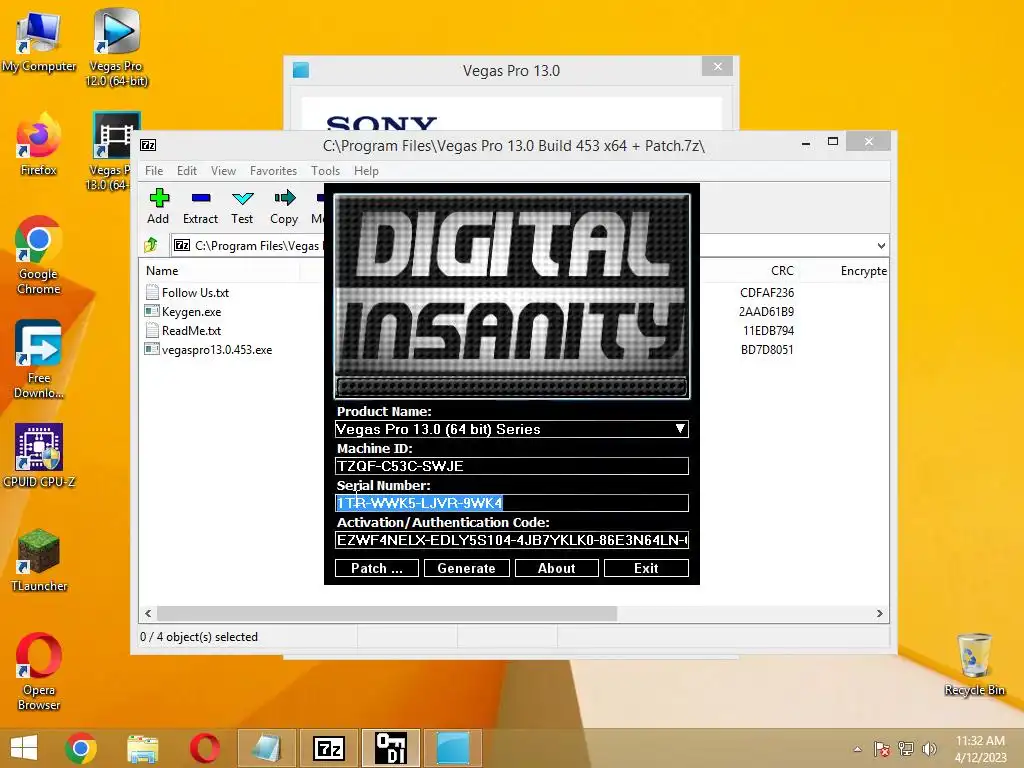
Task: Click the Extract toolbar icon in 7-Zip
Action: tap(200, 206)
